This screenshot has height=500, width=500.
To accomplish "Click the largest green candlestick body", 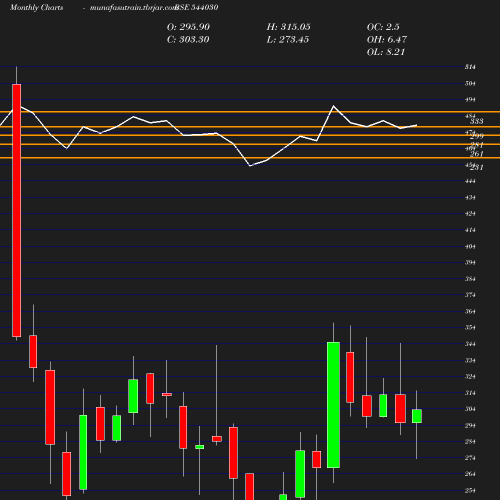I will click(333, 405).
